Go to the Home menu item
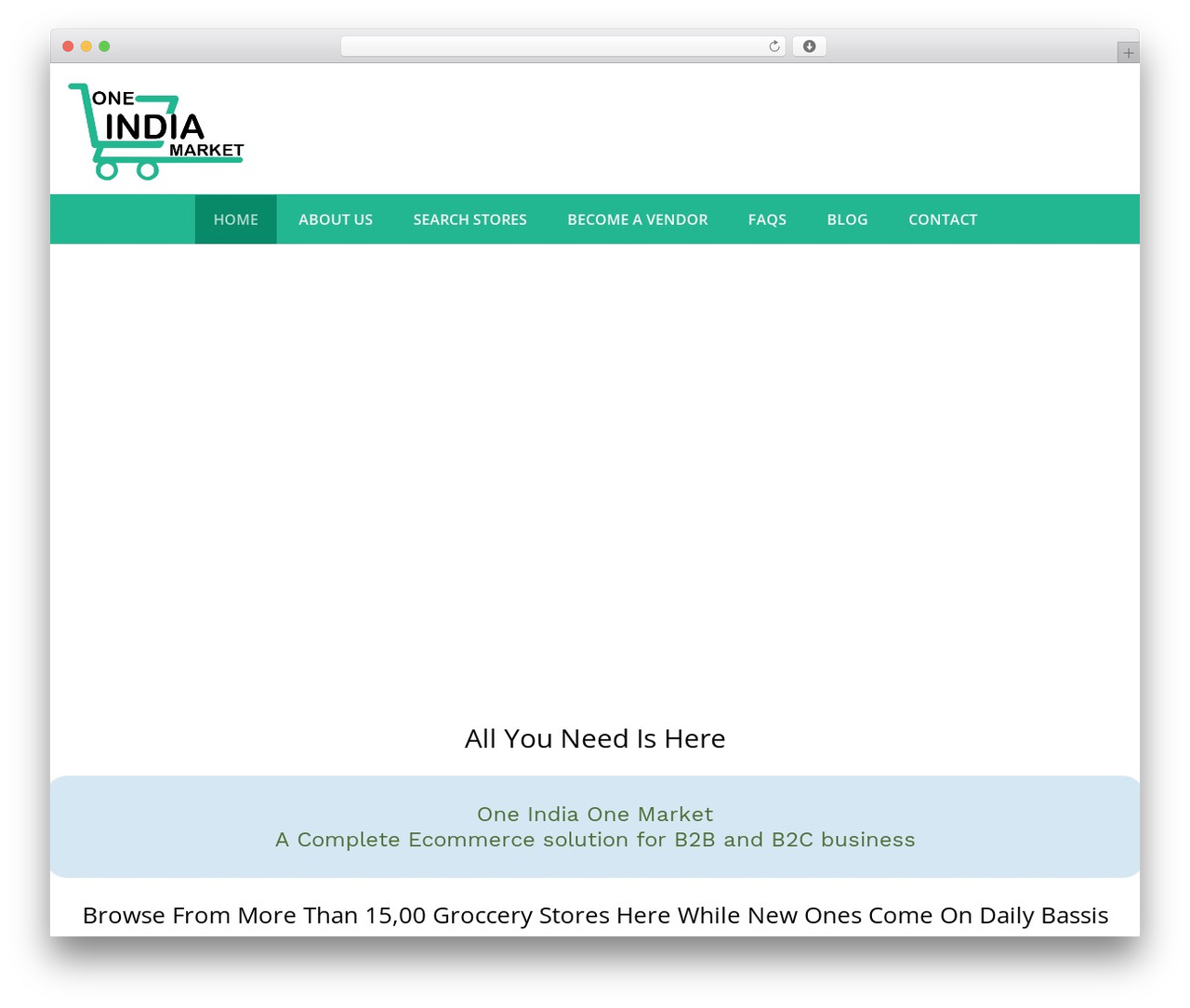Screen dimensions: 1190x1008 pos(236,219)
